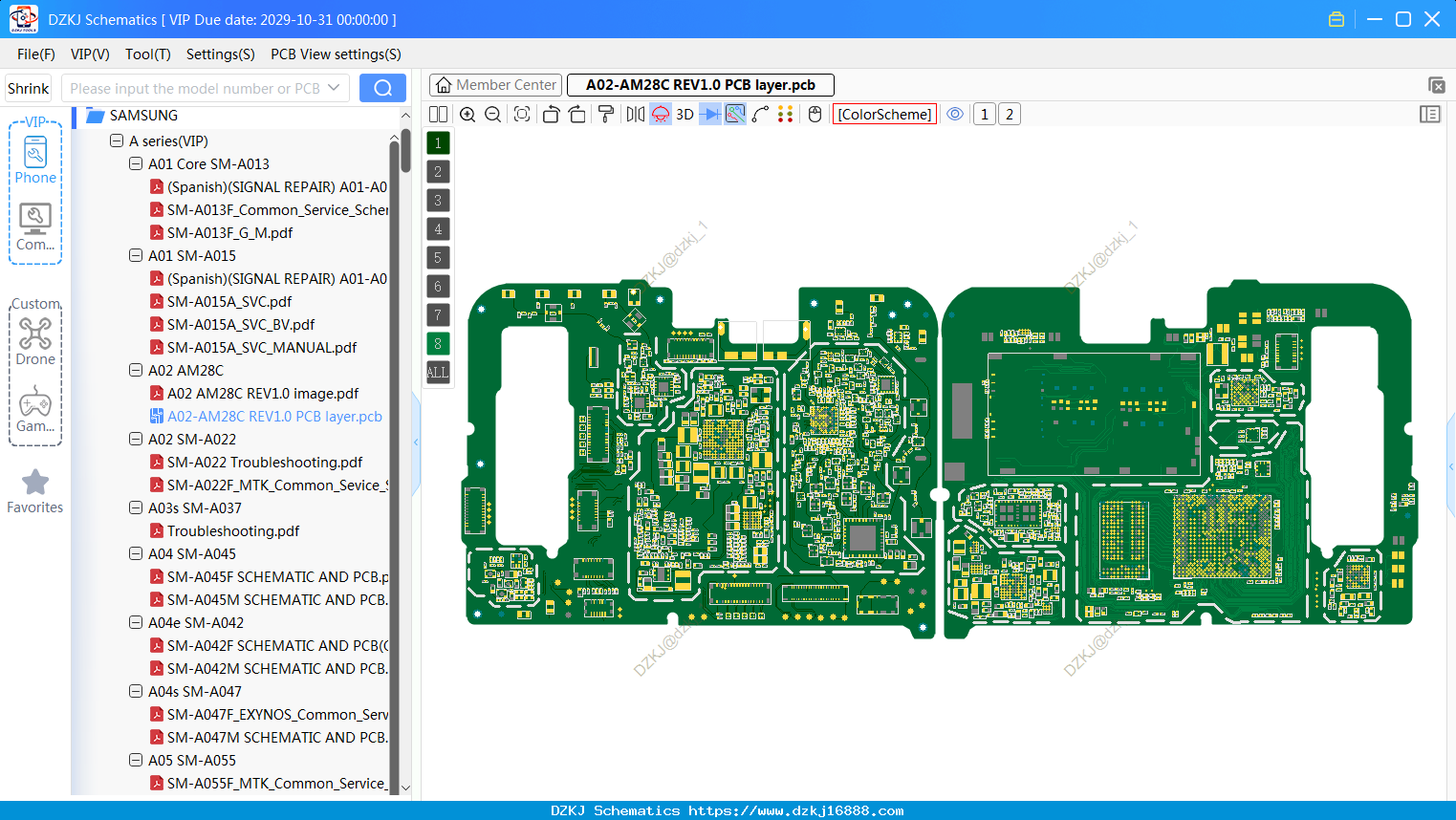This screenshot has width=1456, height=820.
Task: Open SM-A013F_G_M.pdf file
Action: [229, 232]
